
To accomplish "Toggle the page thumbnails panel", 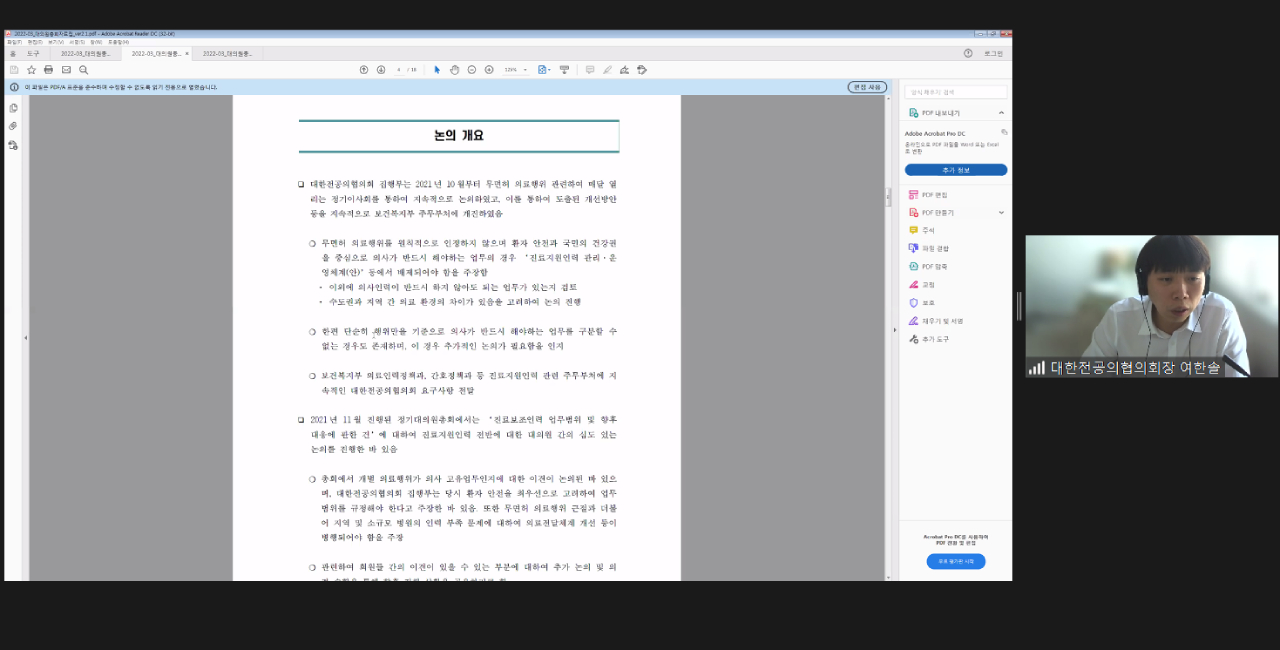I will point(13,108).
